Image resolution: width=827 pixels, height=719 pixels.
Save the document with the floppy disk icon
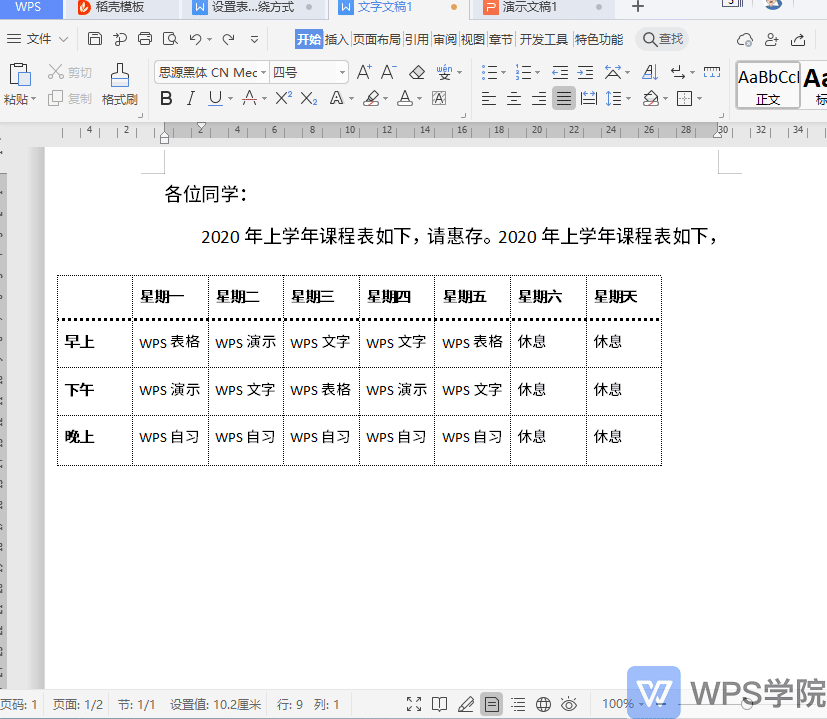[x=94, y=39]
